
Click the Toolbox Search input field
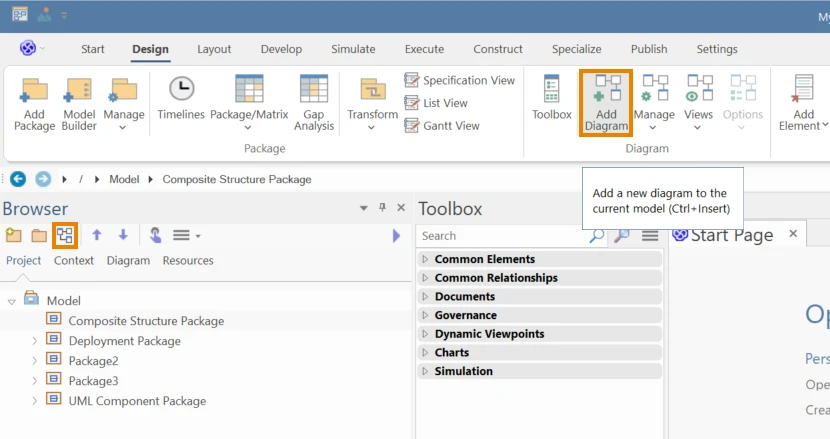point(503,236)
